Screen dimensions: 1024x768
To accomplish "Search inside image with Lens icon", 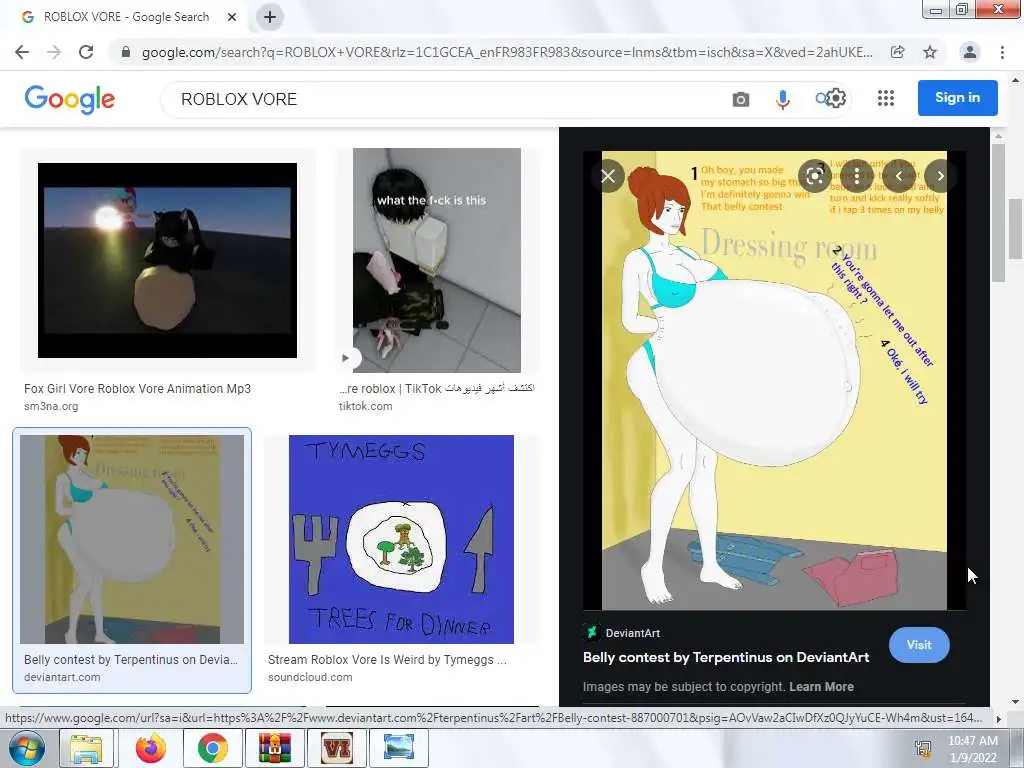I will click(x=815, y=176).
